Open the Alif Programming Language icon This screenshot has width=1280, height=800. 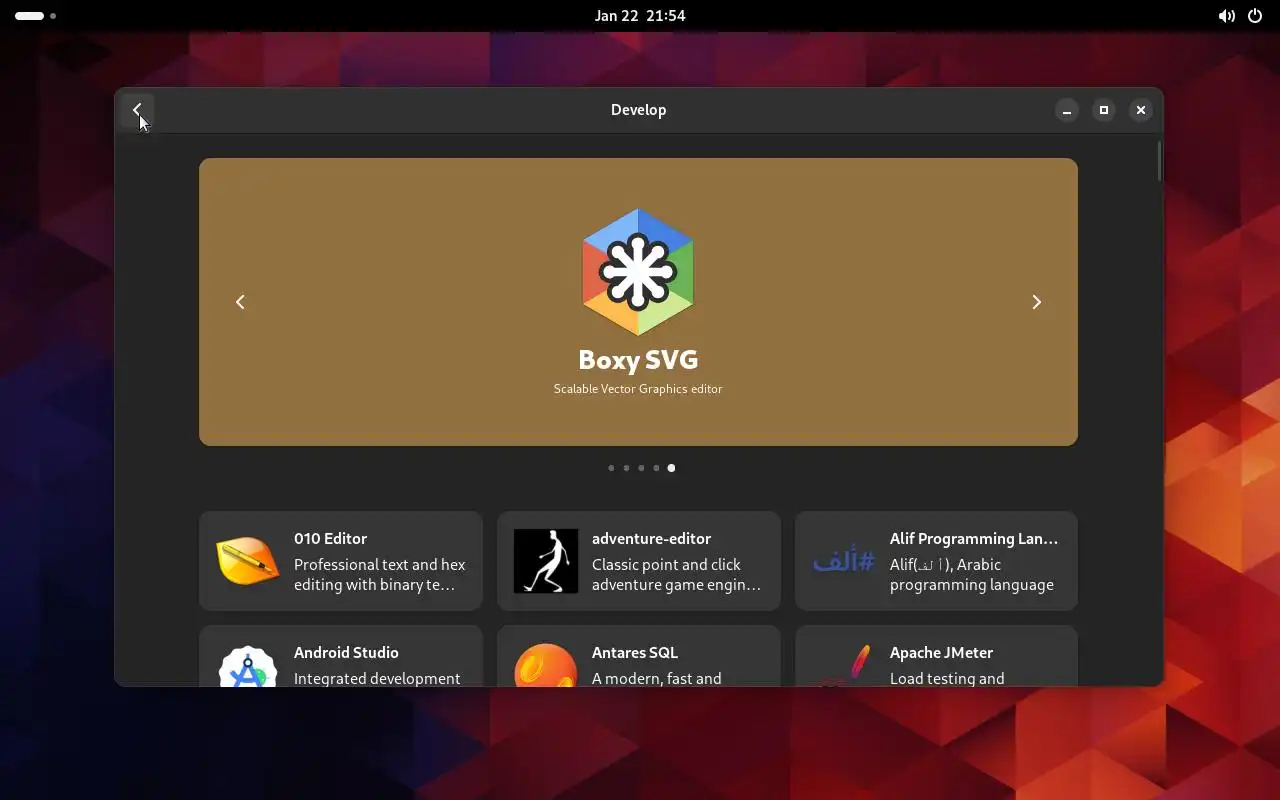click(x=843, y=561)
